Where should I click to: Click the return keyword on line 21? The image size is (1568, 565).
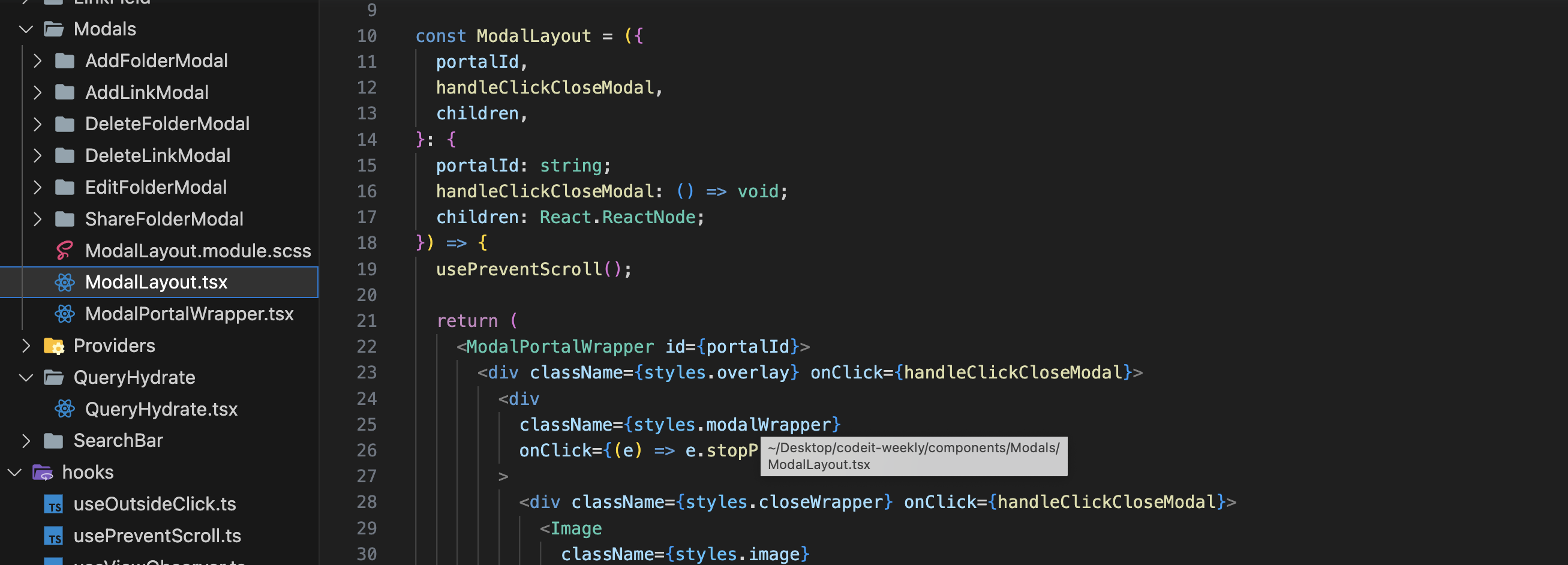point(467,321)
